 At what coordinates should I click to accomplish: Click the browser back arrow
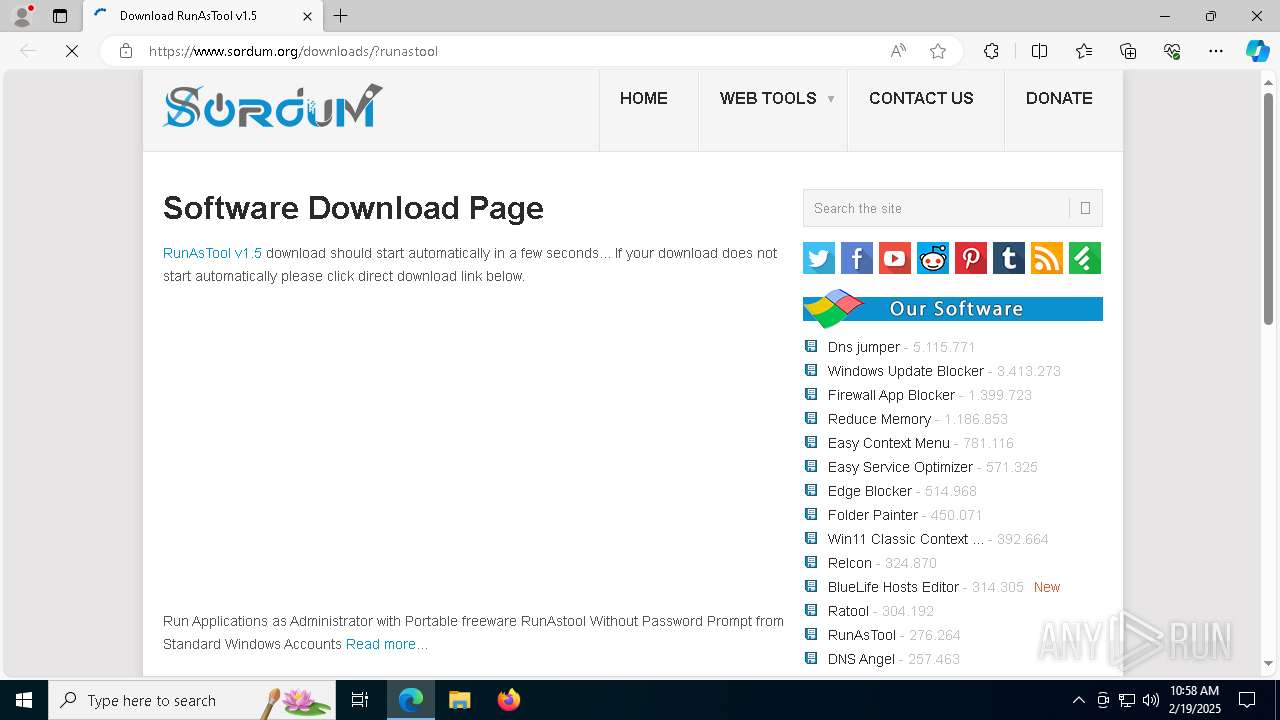[28, 51]
